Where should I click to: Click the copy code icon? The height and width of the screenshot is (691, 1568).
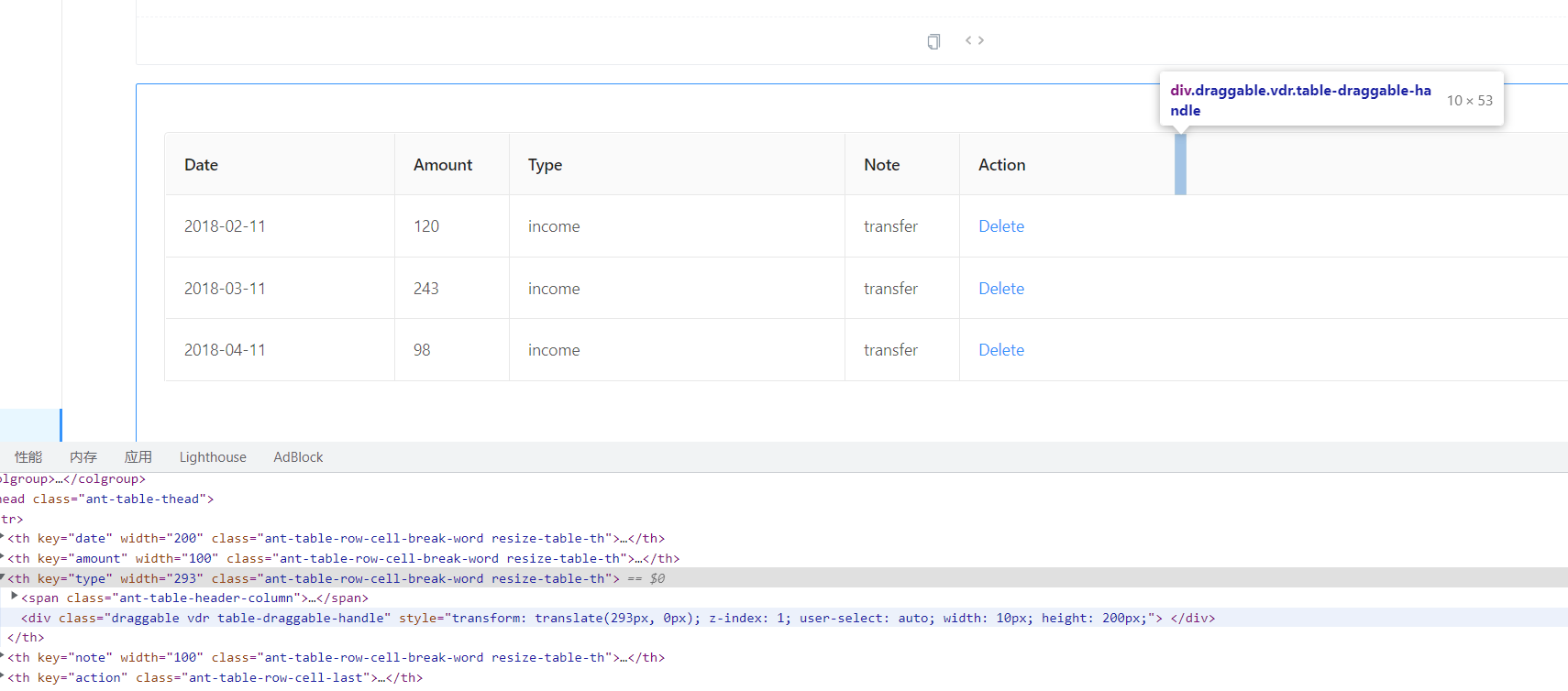[x=933, y=41]
